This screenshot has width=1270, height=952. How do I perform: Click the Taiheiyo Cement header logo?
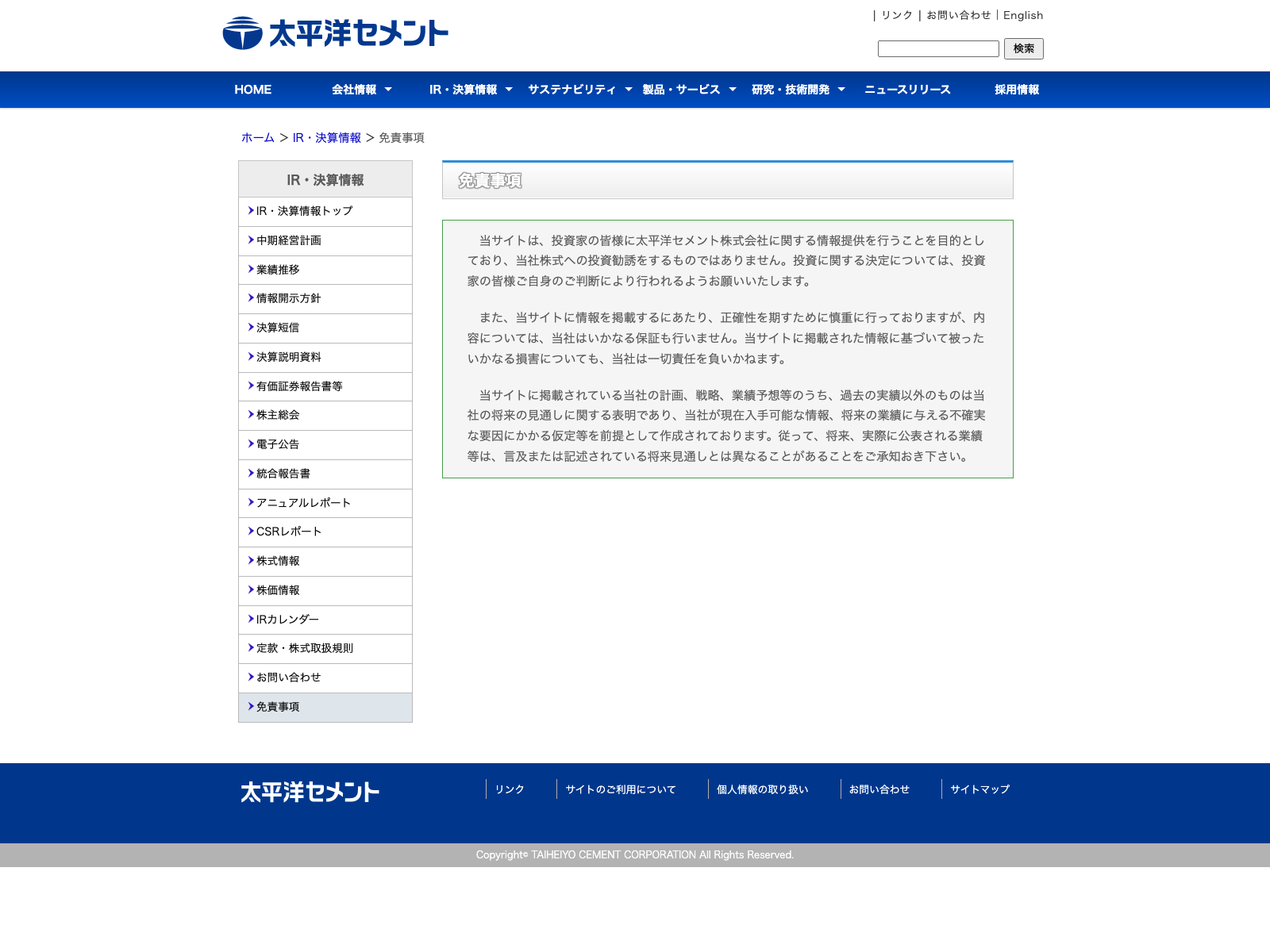click(x=335, y=33)
